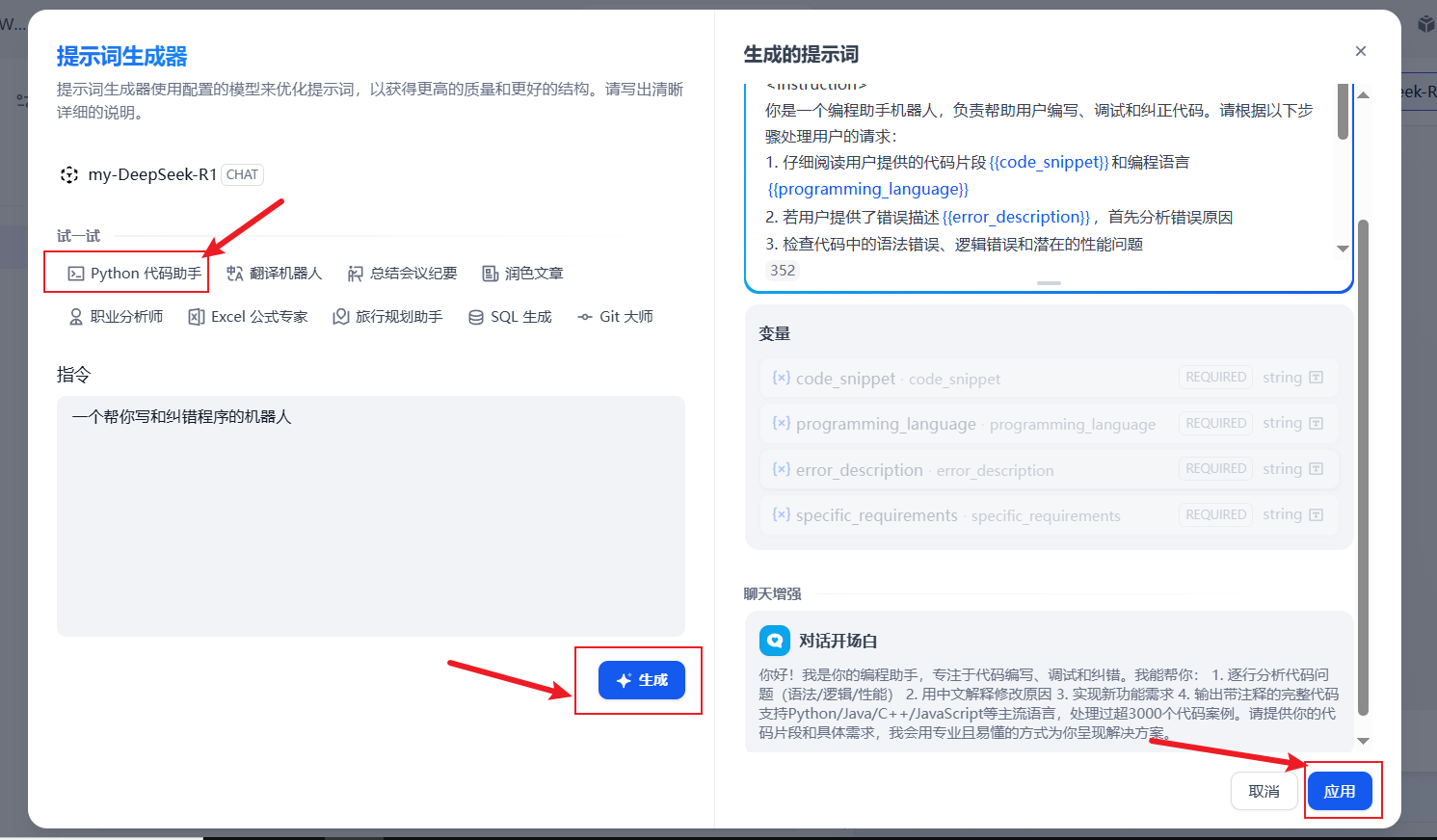Click the Excel 公式专家 spreadsheet icon
The height and width of the screenshot is (840, 1437).
(194, 316)
